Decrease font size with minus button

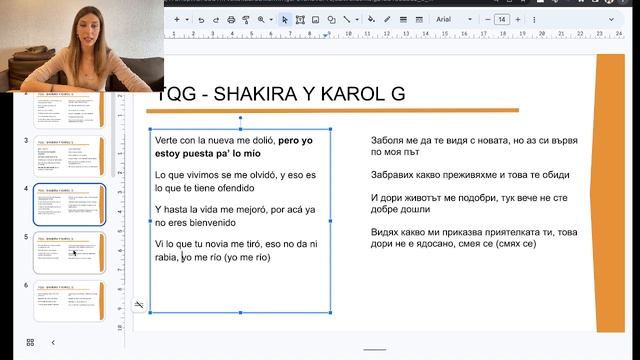coord(488,20)
